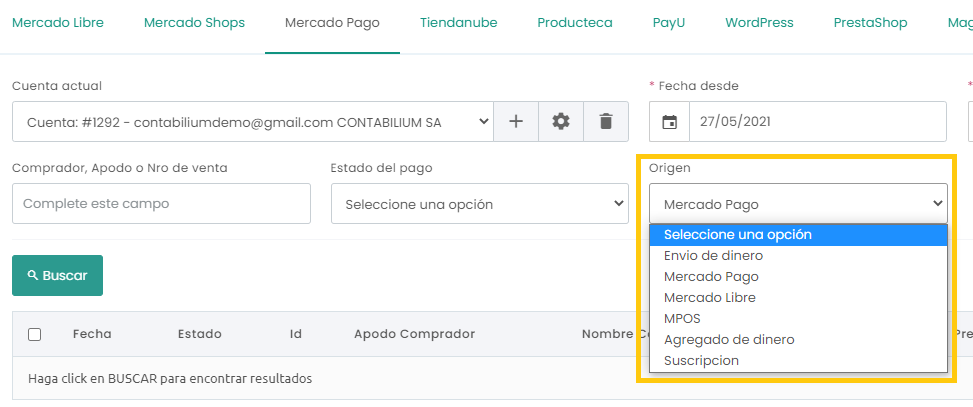Go to the Tiendanube tab

click(459, 23)
